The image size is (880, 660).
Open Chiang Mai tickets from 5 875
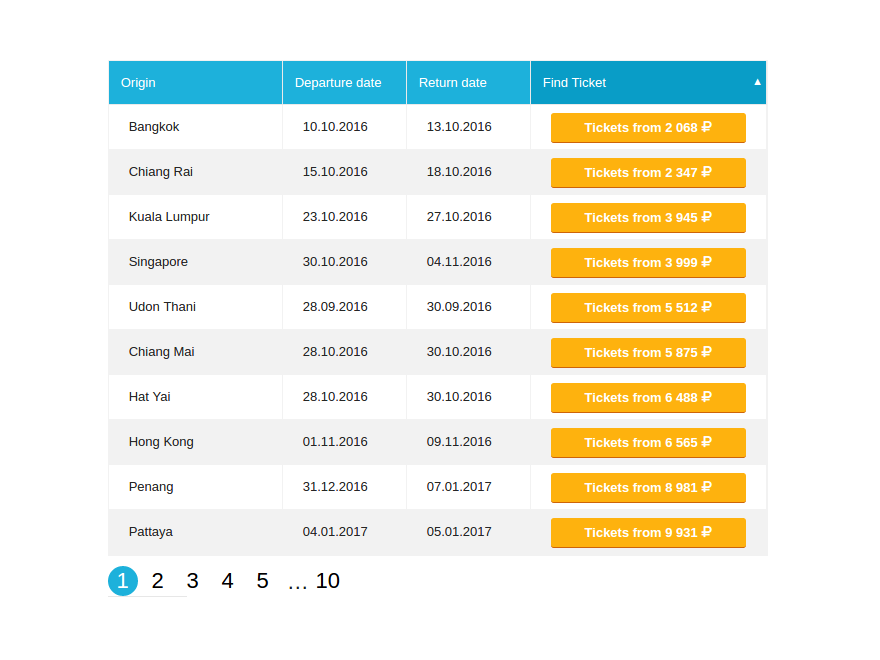pos(648,353)
